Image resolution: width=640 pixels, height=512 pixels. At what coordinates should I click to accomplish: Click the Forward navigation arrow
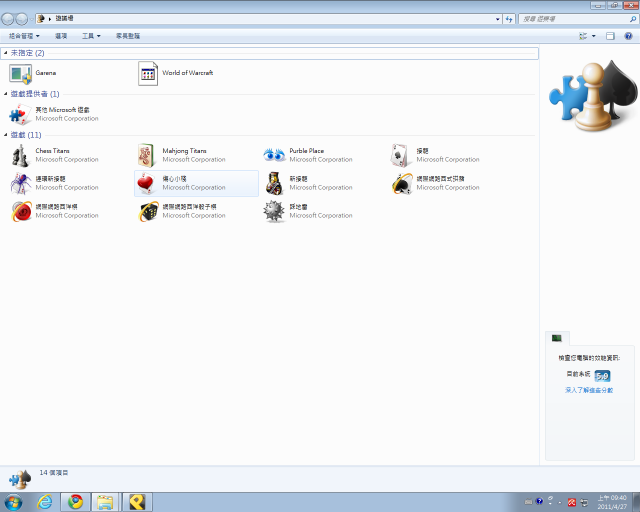click(x=22, y=19)
